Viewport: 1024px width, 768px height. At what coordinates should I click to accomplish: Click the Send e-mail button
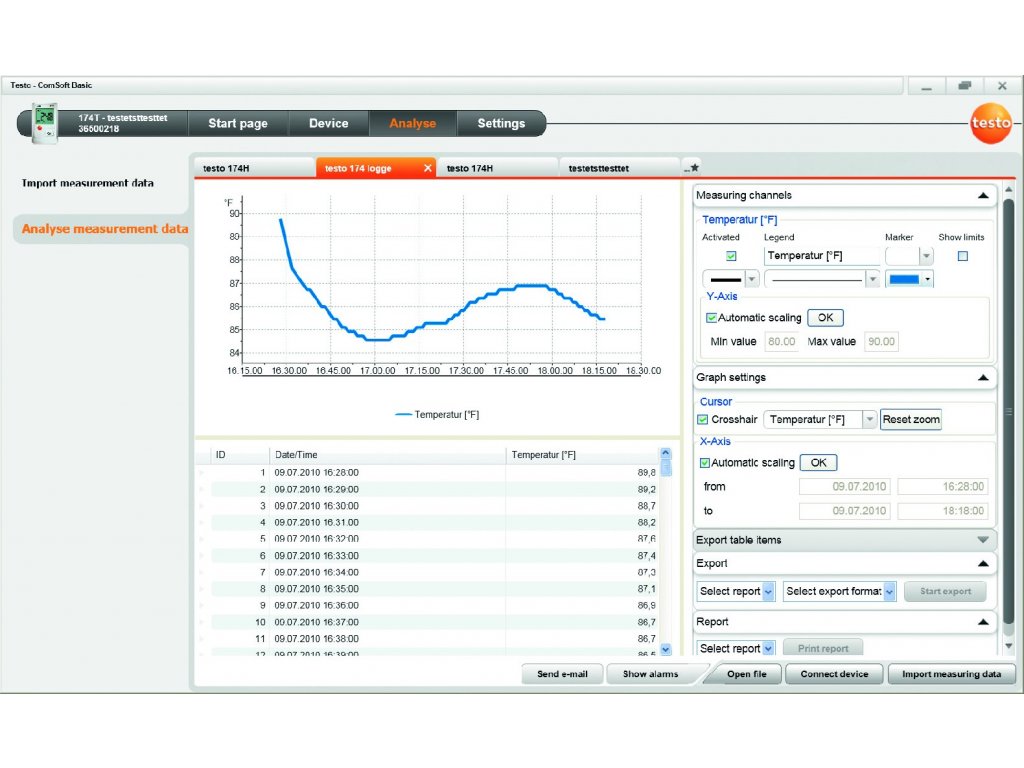pos(562,674)
